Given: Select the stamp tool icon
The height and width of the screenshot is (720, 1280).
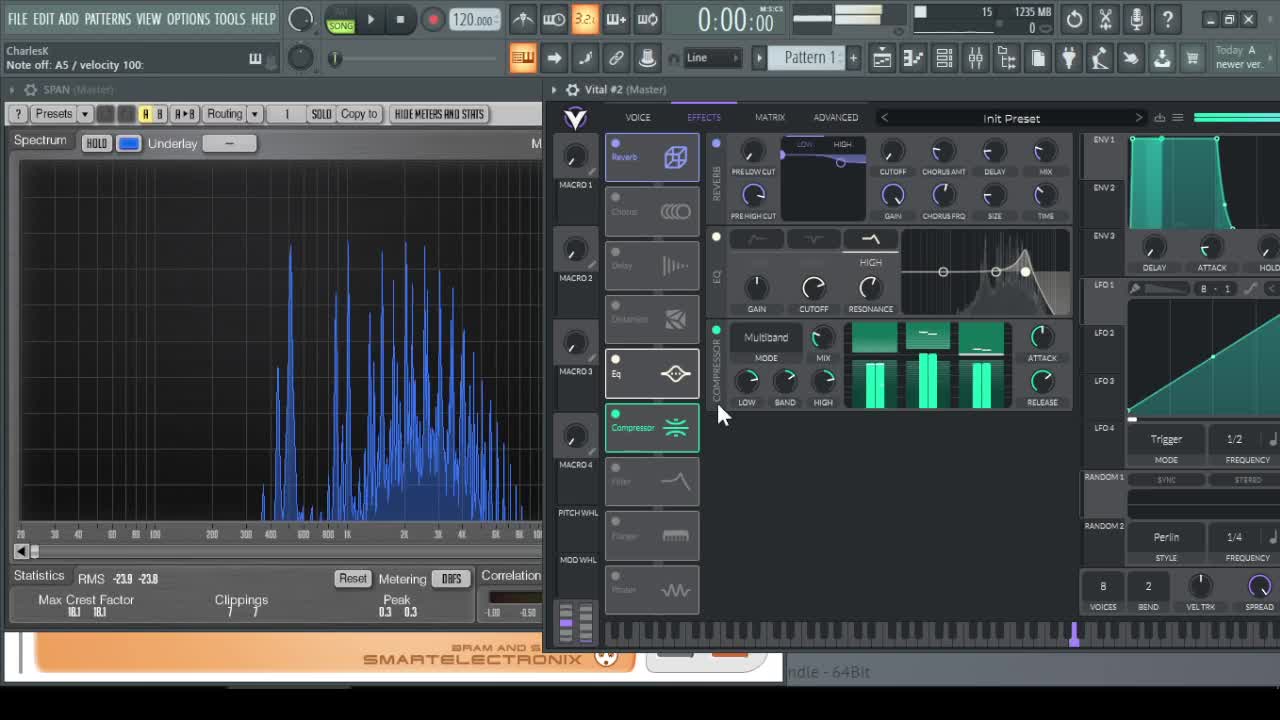Looking at the screenshot, I should 647,58.
